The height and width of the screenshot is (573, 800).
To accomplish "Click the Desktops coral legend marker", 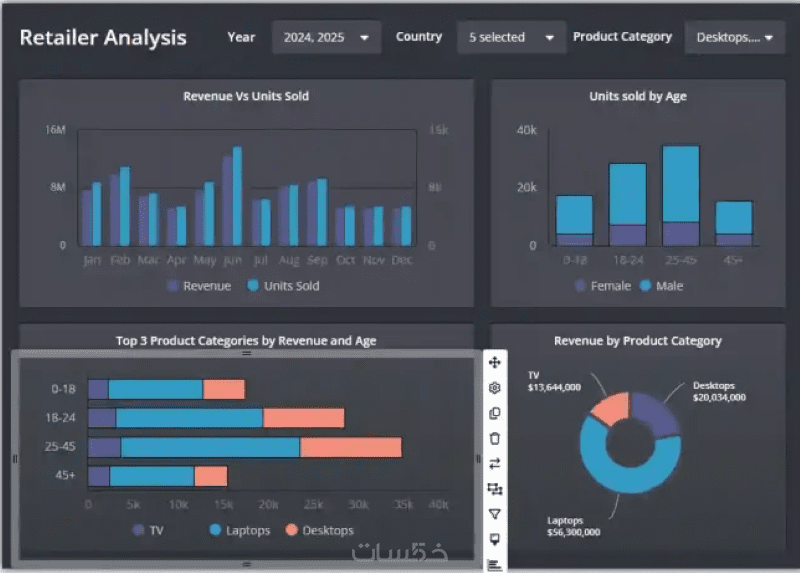I will (x=292, y=530).
